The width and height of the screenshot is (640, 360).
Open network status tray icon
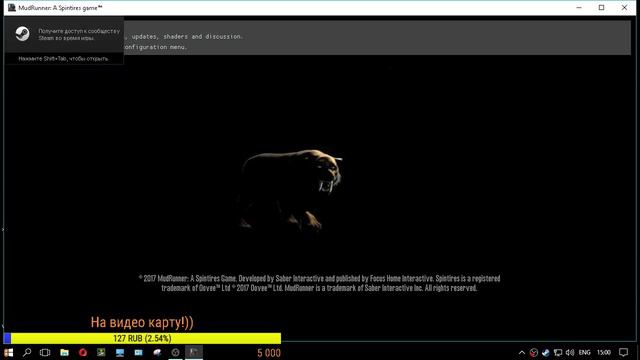click(x=558, y=352)
